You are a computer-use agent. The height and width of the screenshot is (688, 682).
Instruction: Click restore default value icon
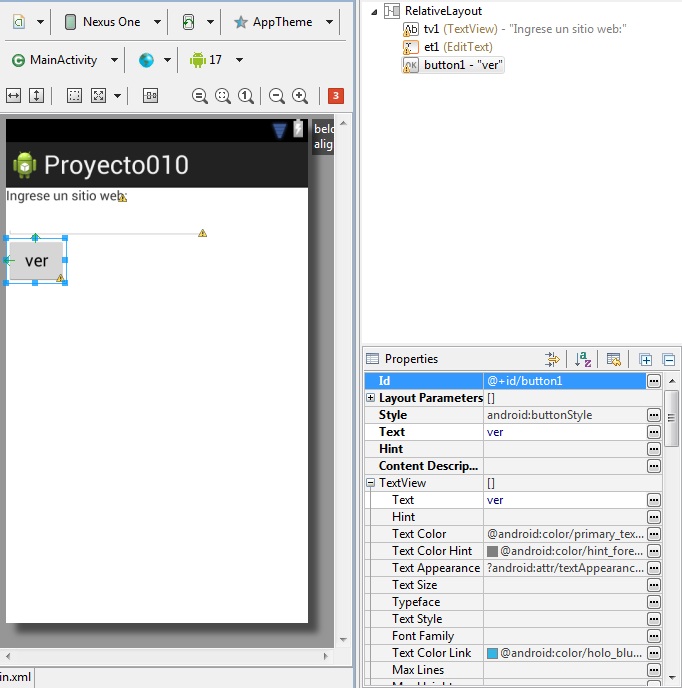[614, 359]
